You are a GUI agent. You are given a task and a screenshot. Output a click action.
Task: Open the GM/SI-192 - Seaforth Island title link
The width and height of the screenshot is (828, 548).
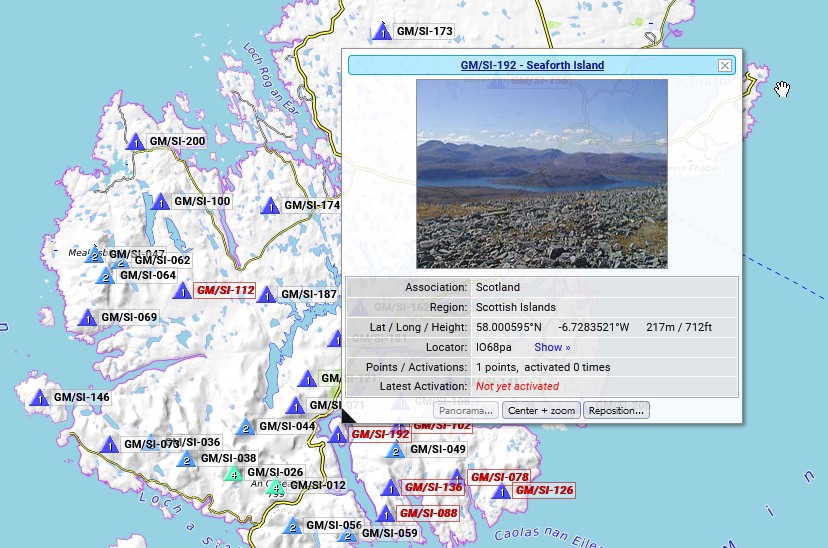click(532, 65)
